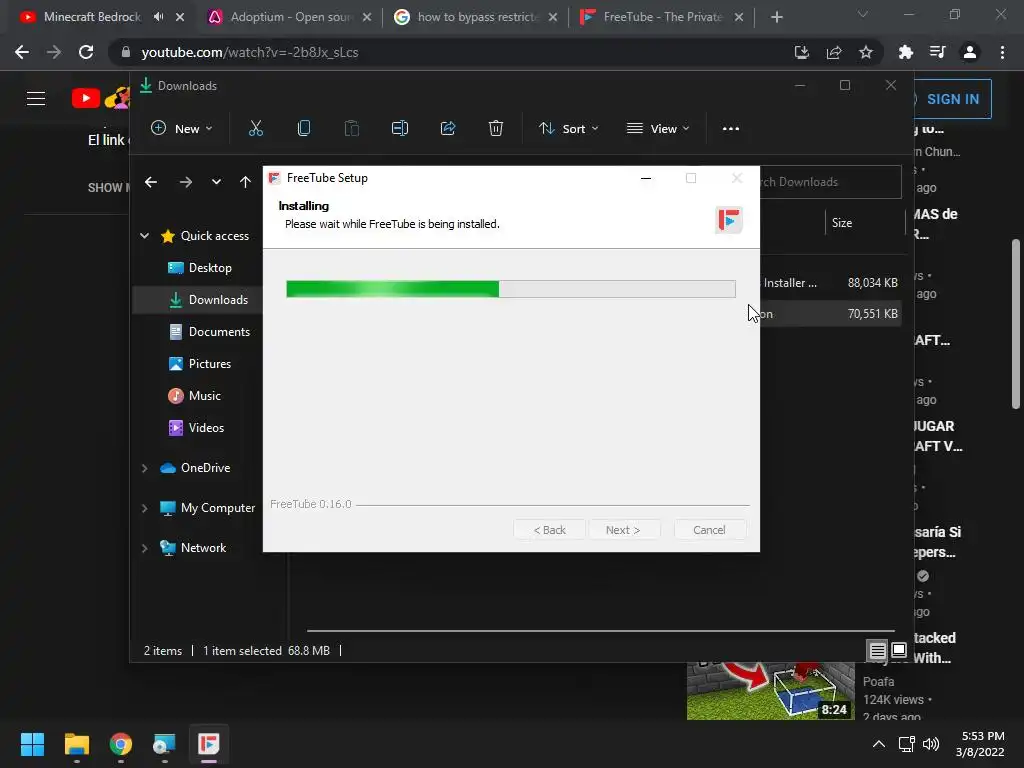Open Chrome profile avatar icon
The image size is (1024, 768).
(x=970, y=52)
